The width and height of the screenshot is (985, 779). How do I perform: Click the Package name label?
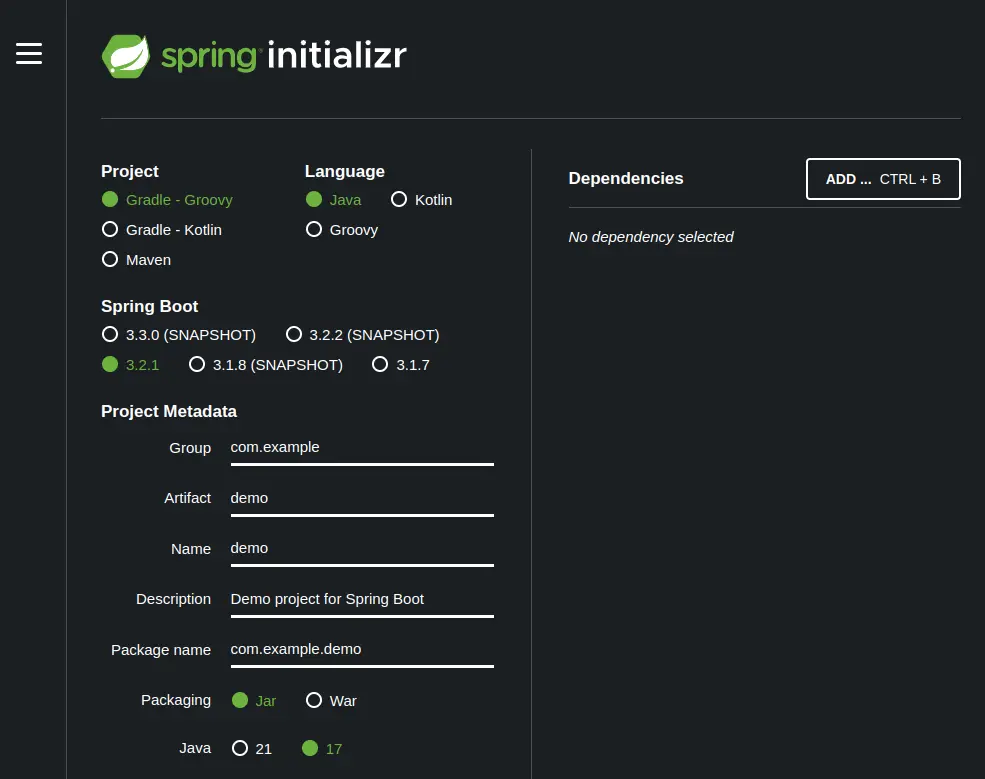coord(161,650)
